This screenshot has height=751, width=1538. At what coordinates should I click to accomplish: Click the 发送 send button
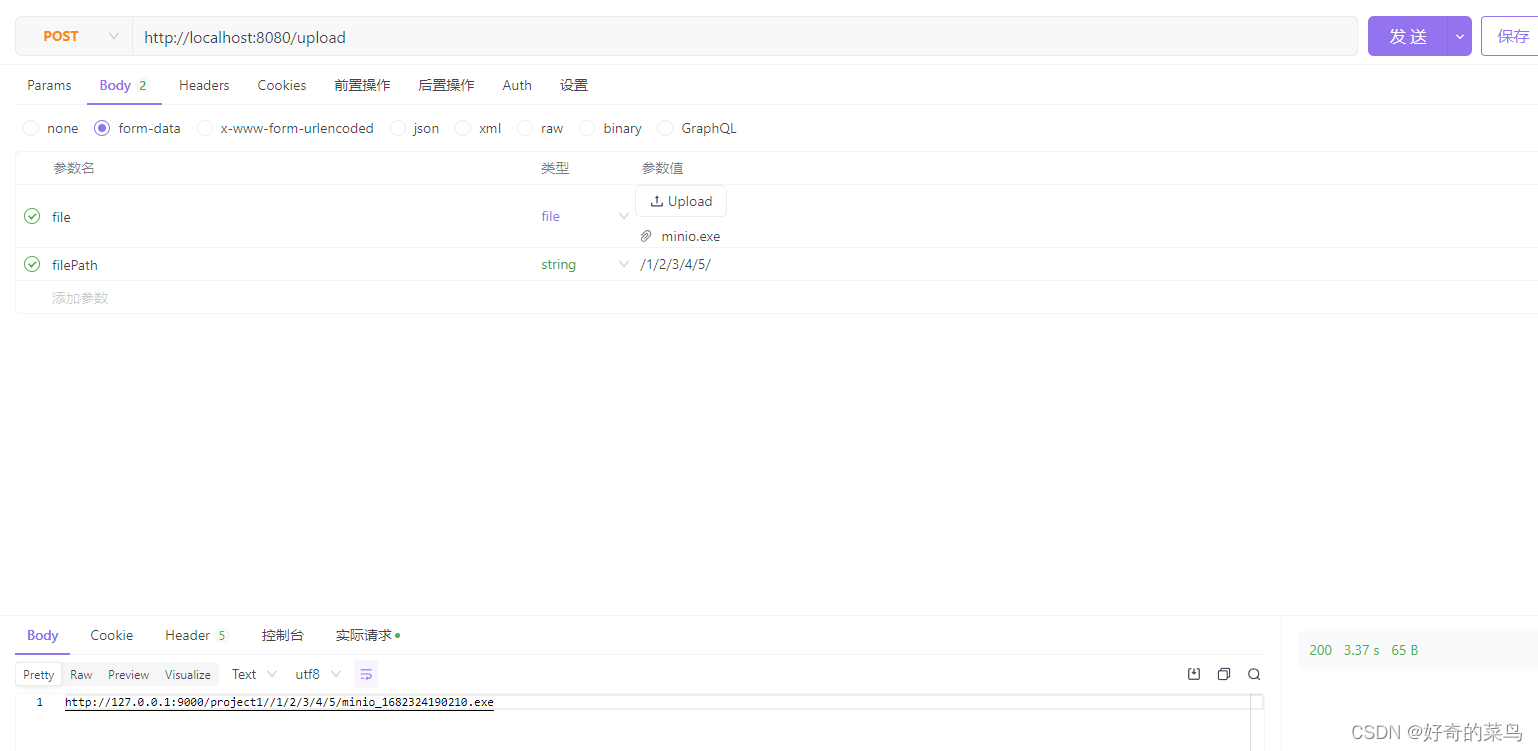[x=1407, y=36]
